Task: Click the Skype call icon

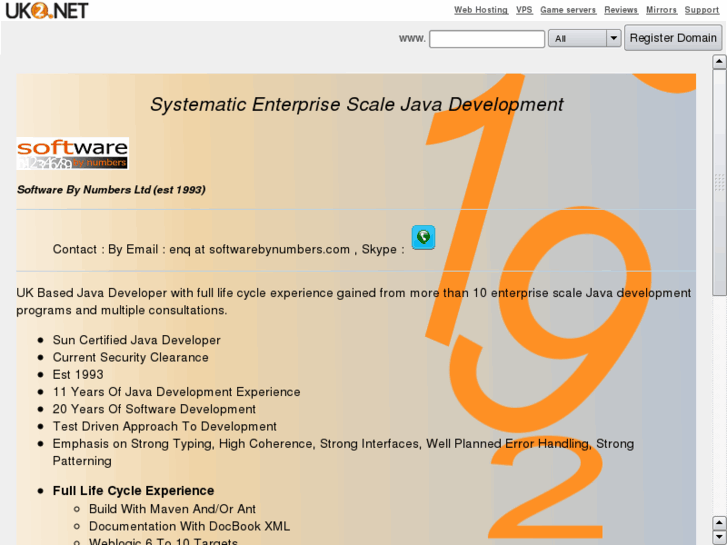Action: (423, 237)
